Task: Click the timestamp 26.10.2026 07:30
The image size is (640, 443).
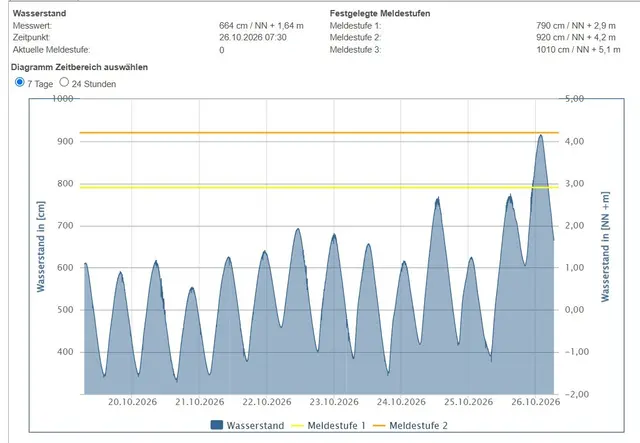Action: tap(253, 37)
